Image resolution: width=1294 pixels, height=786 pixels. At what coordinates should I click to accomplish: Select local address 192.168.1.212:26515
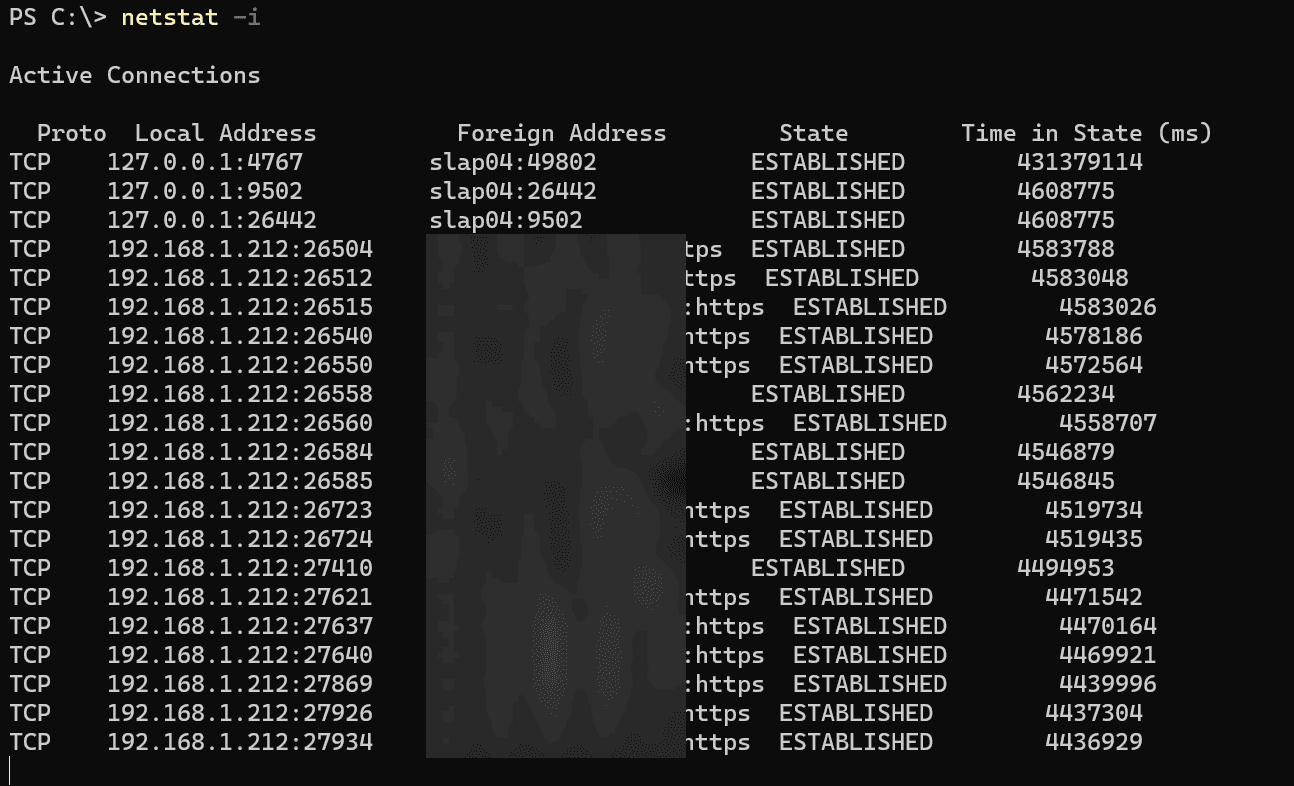click(x=240, y=307)
